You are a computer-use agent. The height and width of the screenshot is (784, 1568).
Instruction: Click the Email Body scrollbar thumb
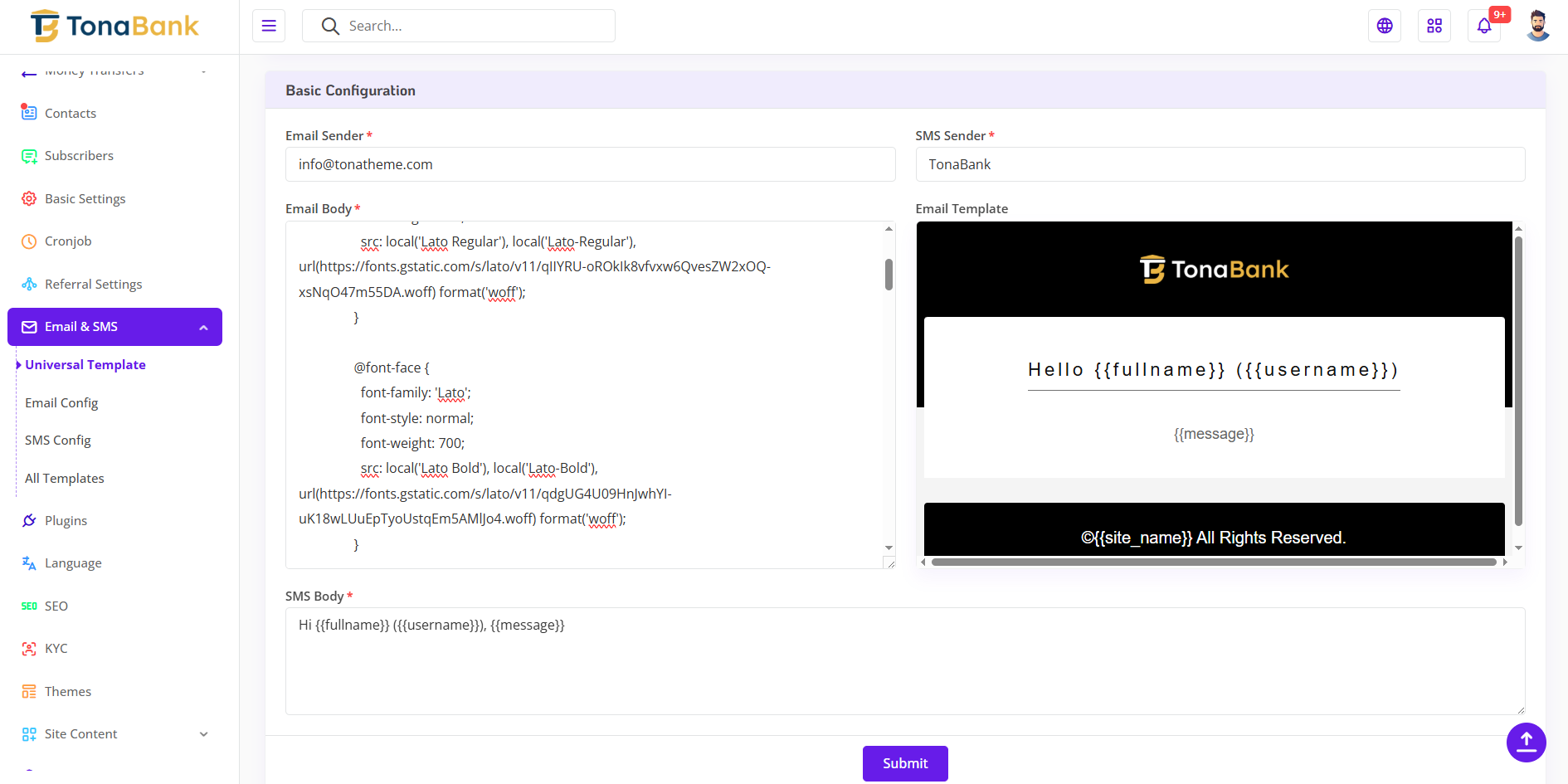pos(889,275)
